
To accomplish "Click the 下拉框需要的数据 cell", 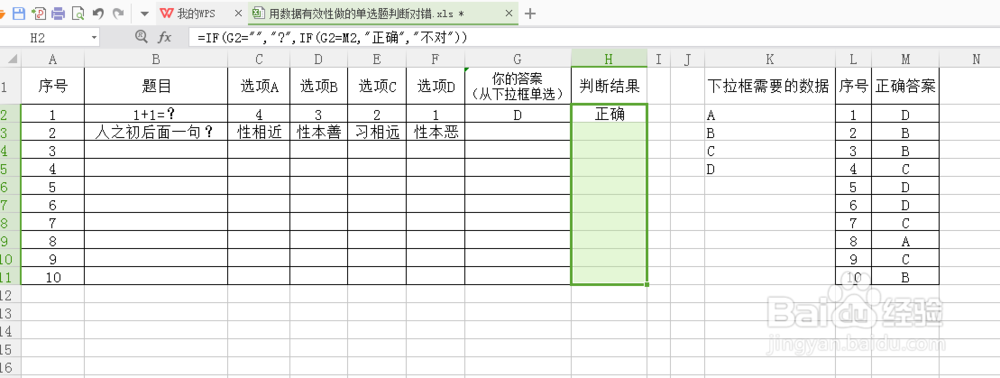I will point(770,86).
